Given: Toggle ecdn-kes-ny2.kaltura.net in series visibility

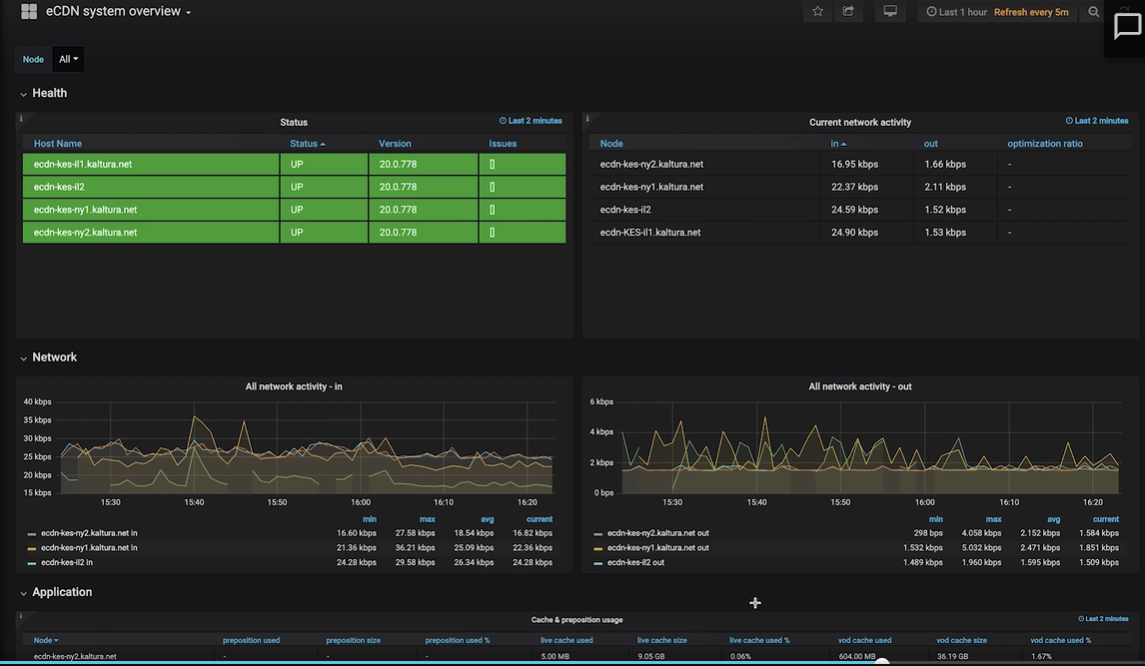Looking at the screenshot, I should pos(88,533).
